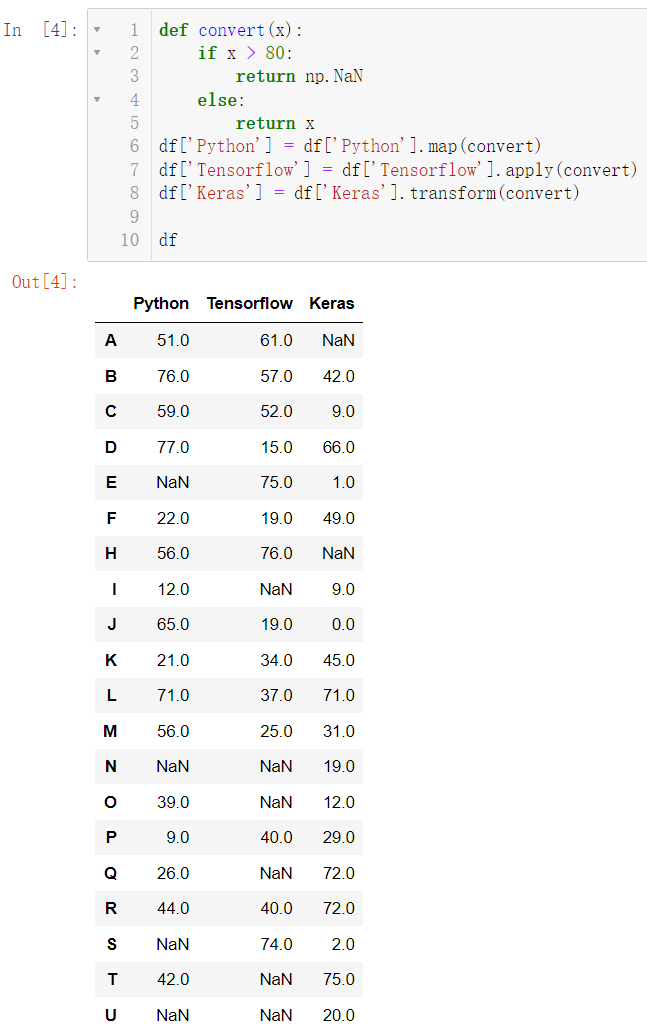Click Keras value 66.0 in row D
This screenshot has height=1032, width=647.
tap(339, 447)
